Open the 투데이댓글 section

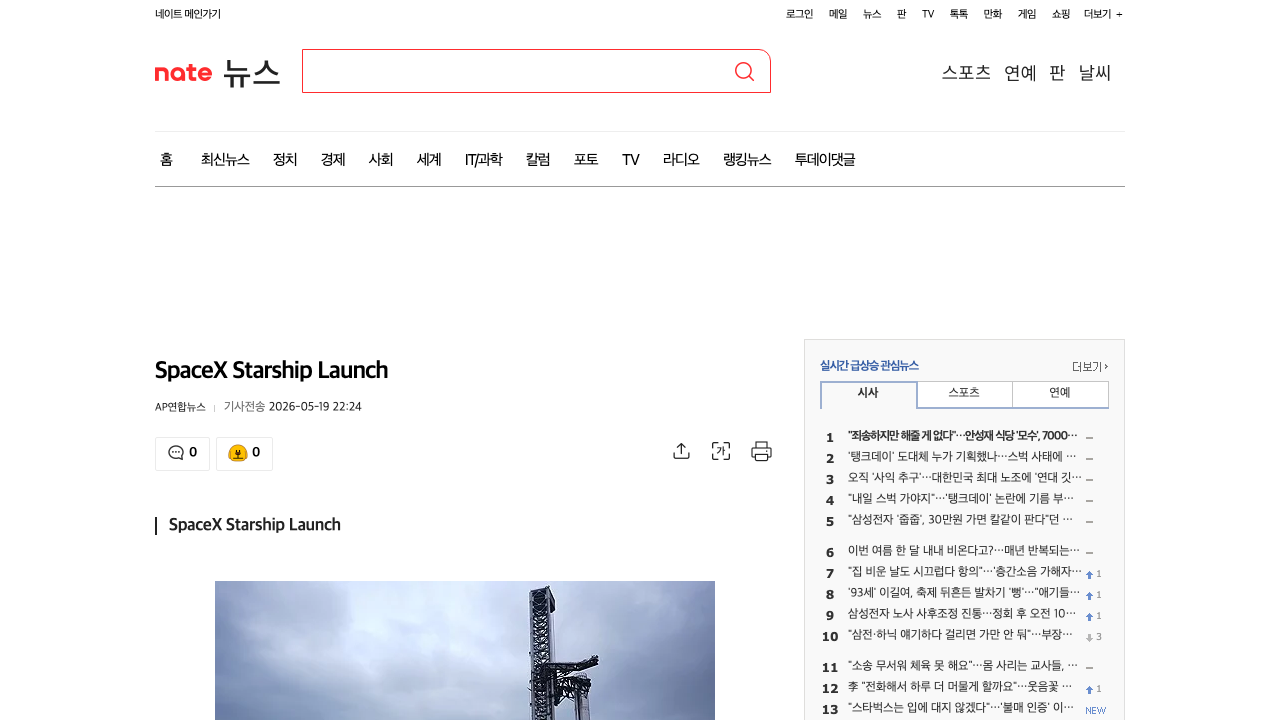[x=825, y=159]
